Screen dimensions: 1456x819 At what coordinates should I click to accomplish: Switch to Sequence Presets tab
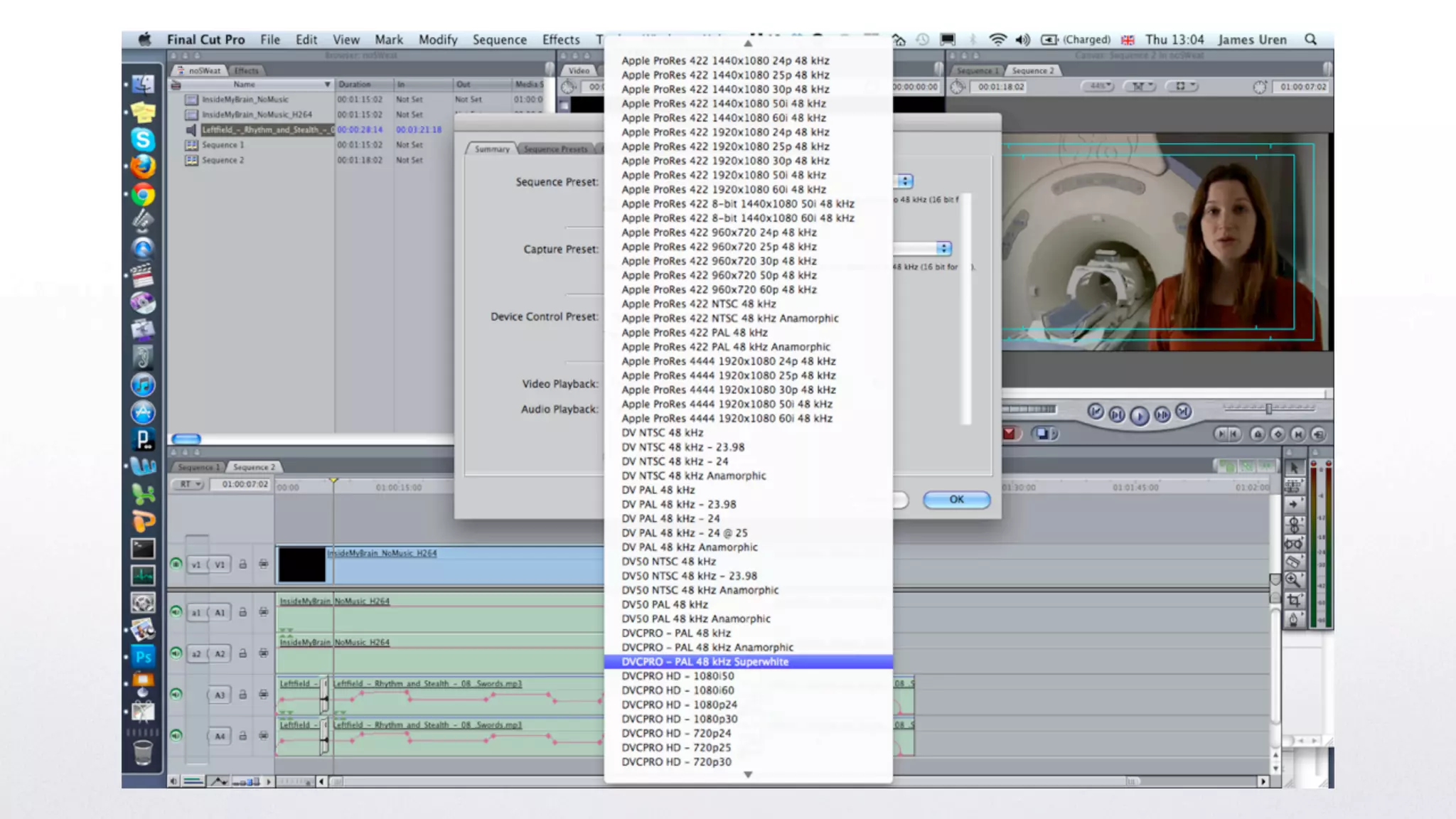click(556, 149)
